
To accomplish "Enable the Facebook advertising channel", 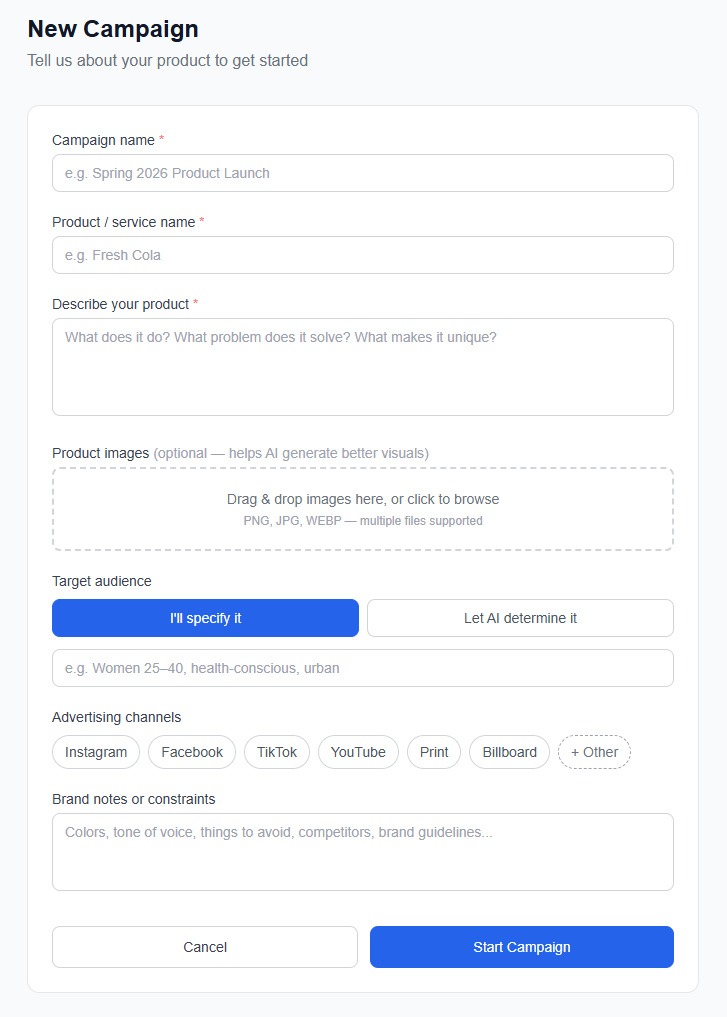I will 192,752.
